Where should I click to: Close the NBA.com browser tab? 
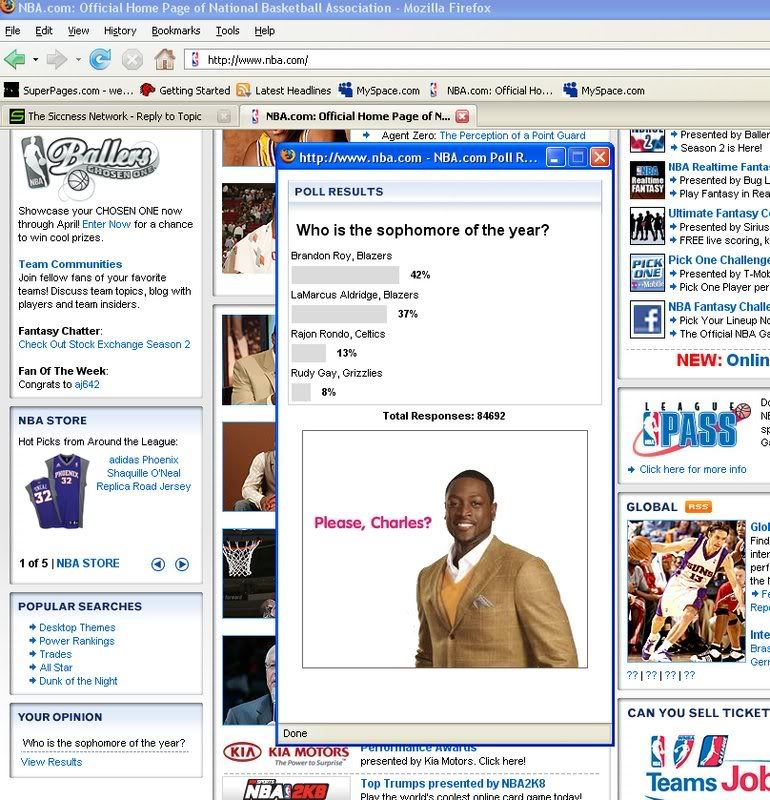462,116
